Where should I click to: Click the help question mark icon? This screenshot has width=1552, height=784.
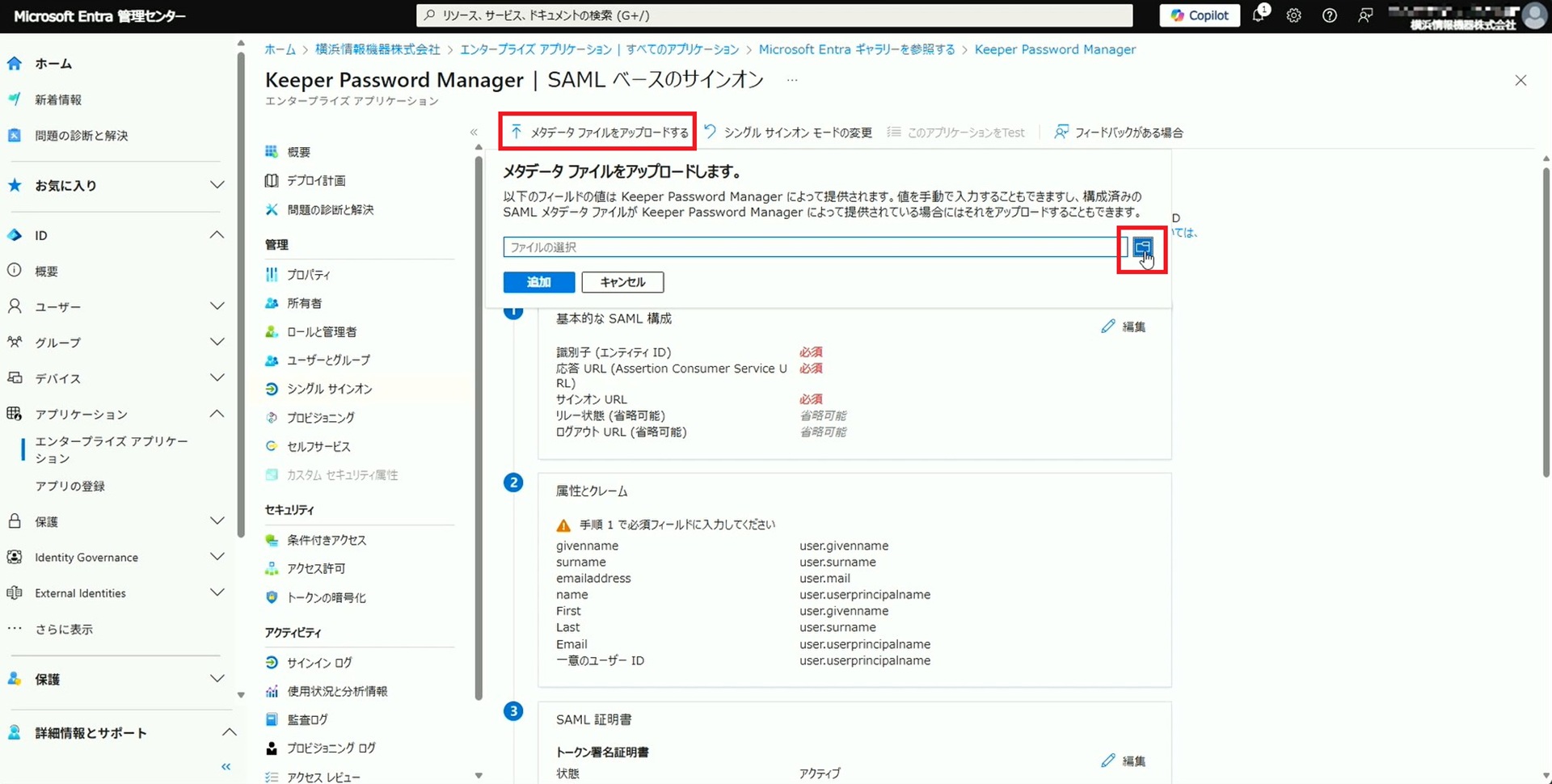tap(1329, 15)
